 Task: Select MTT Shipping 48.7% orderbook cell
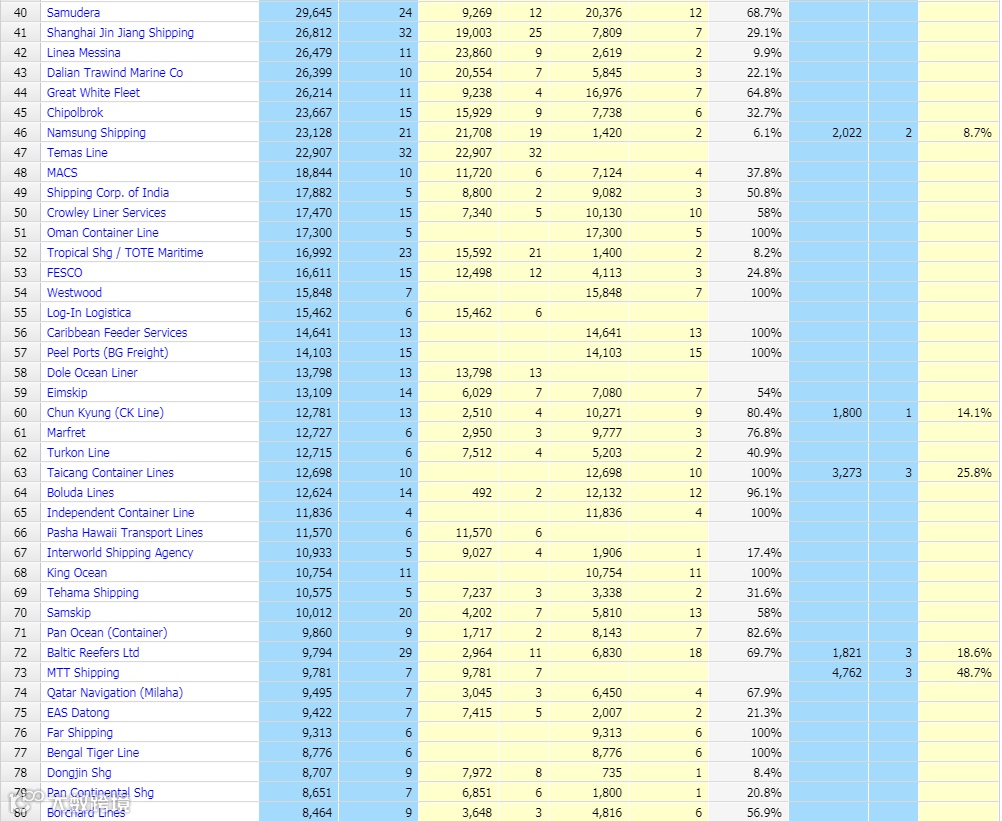pyautogui.click(x=974, y=673)
